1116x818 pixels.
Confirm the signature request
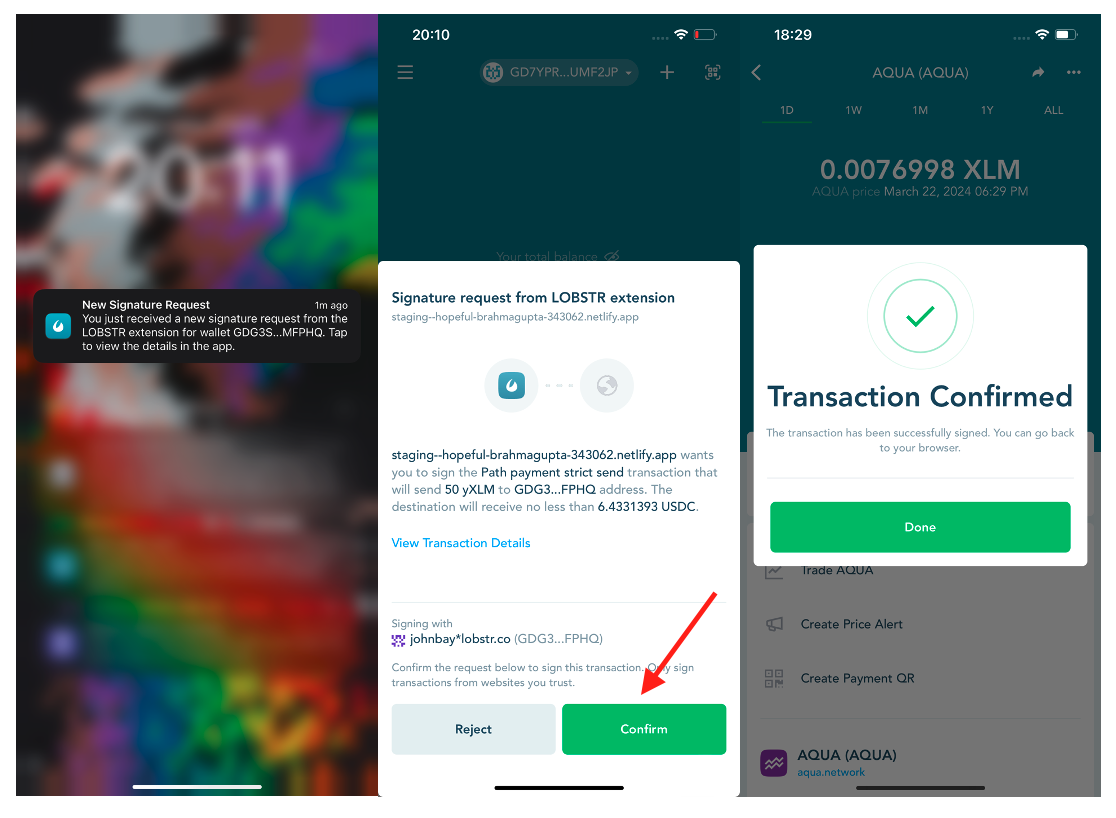coord(643,729)
